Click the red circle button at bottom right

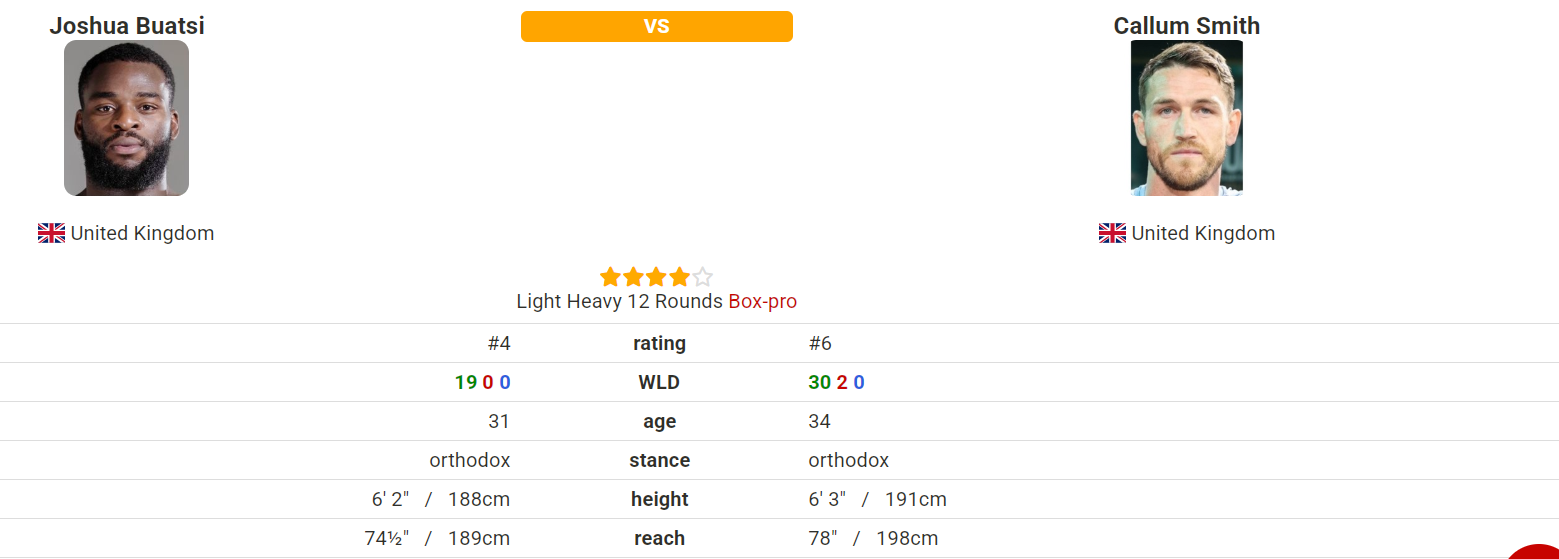[1535, 552]
